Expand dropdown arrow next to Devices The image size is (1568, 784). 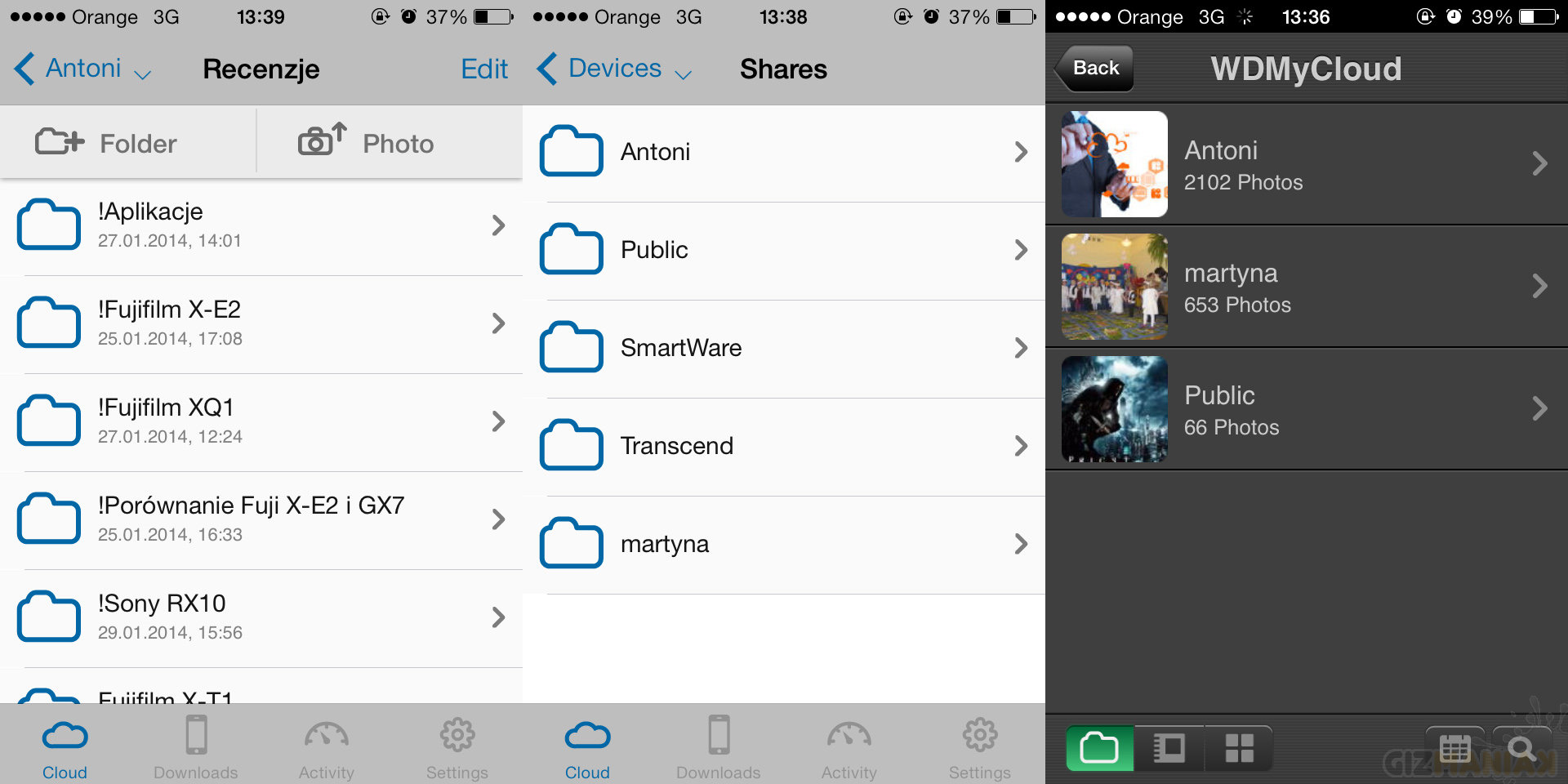tap(684, 74)
